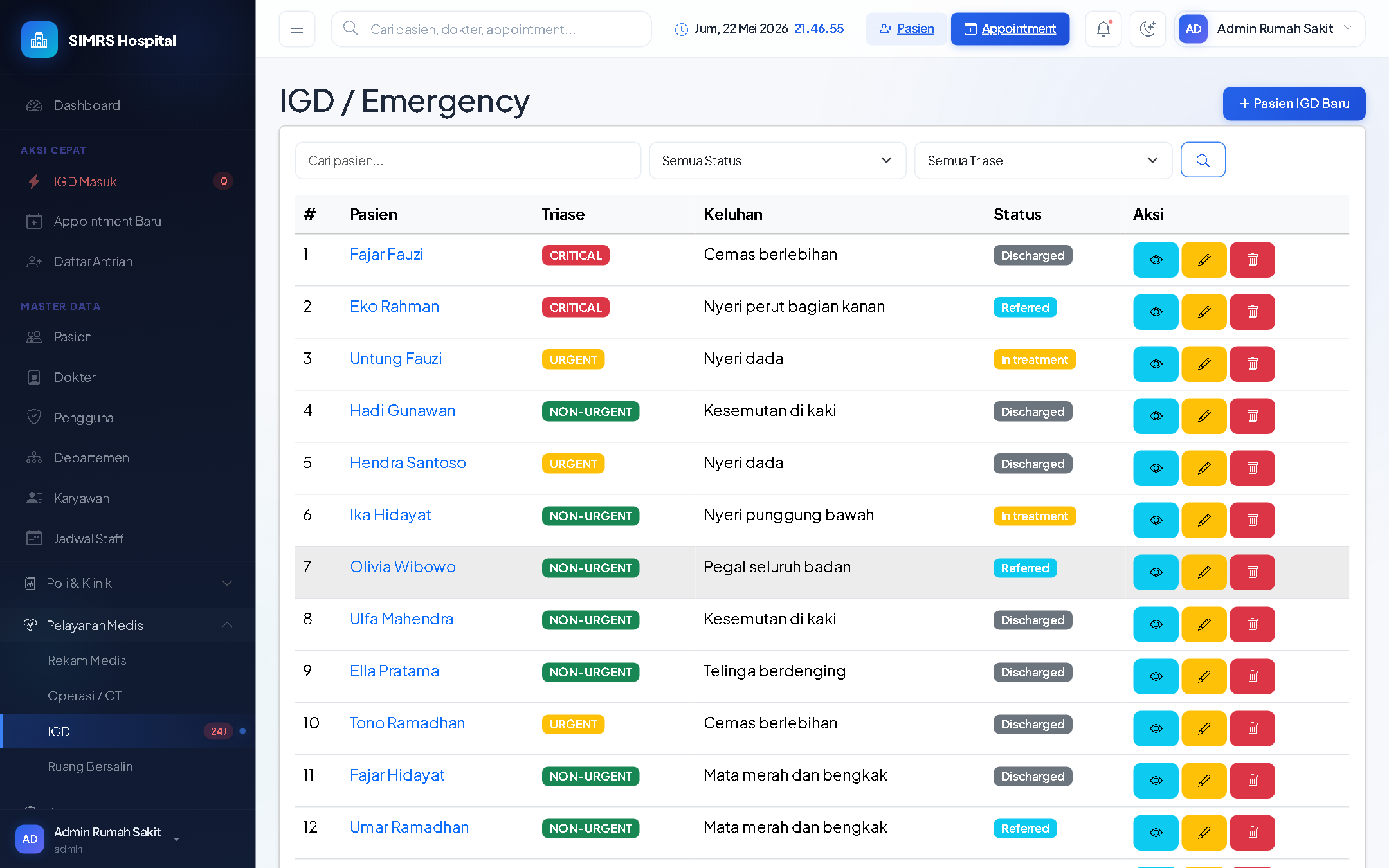This screenshot has height=868, width=1389.
Task: Open the notifications bell
Action: tap(1103, 28)
